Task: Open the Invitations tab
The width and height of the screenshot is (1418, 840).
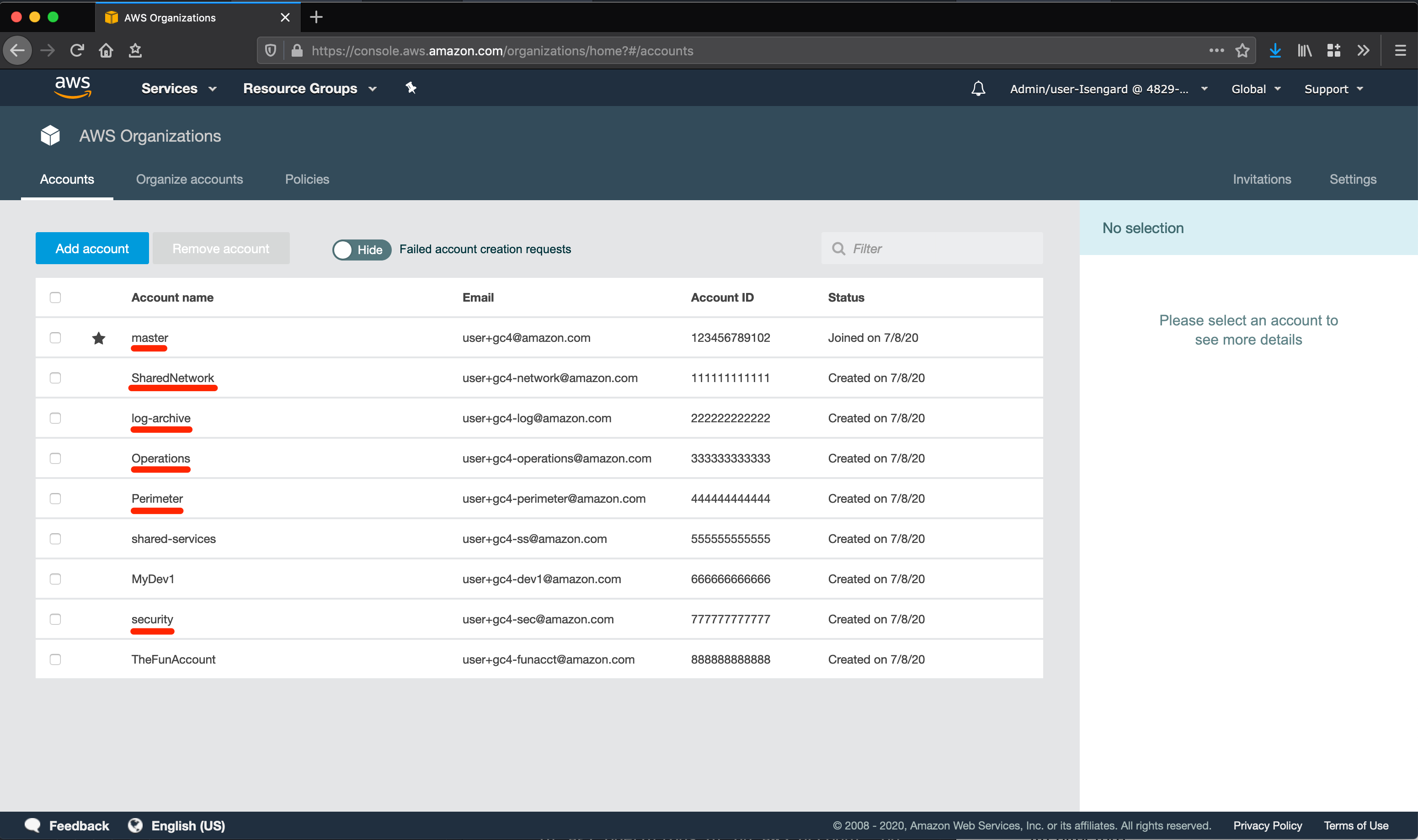Action: [1262, 179]
